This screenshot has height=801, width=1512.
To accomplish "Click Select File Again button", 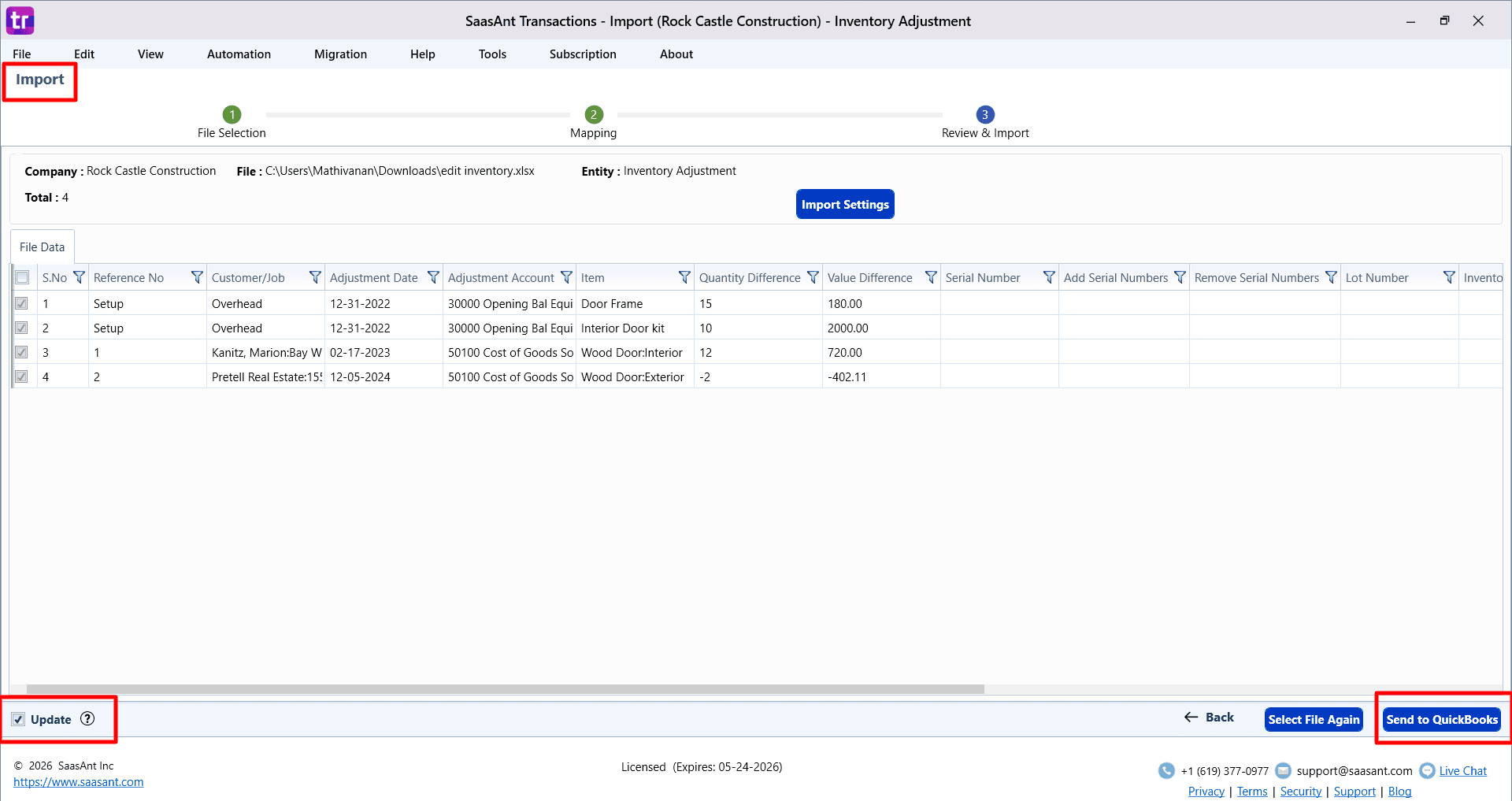I will (1314, 719).
